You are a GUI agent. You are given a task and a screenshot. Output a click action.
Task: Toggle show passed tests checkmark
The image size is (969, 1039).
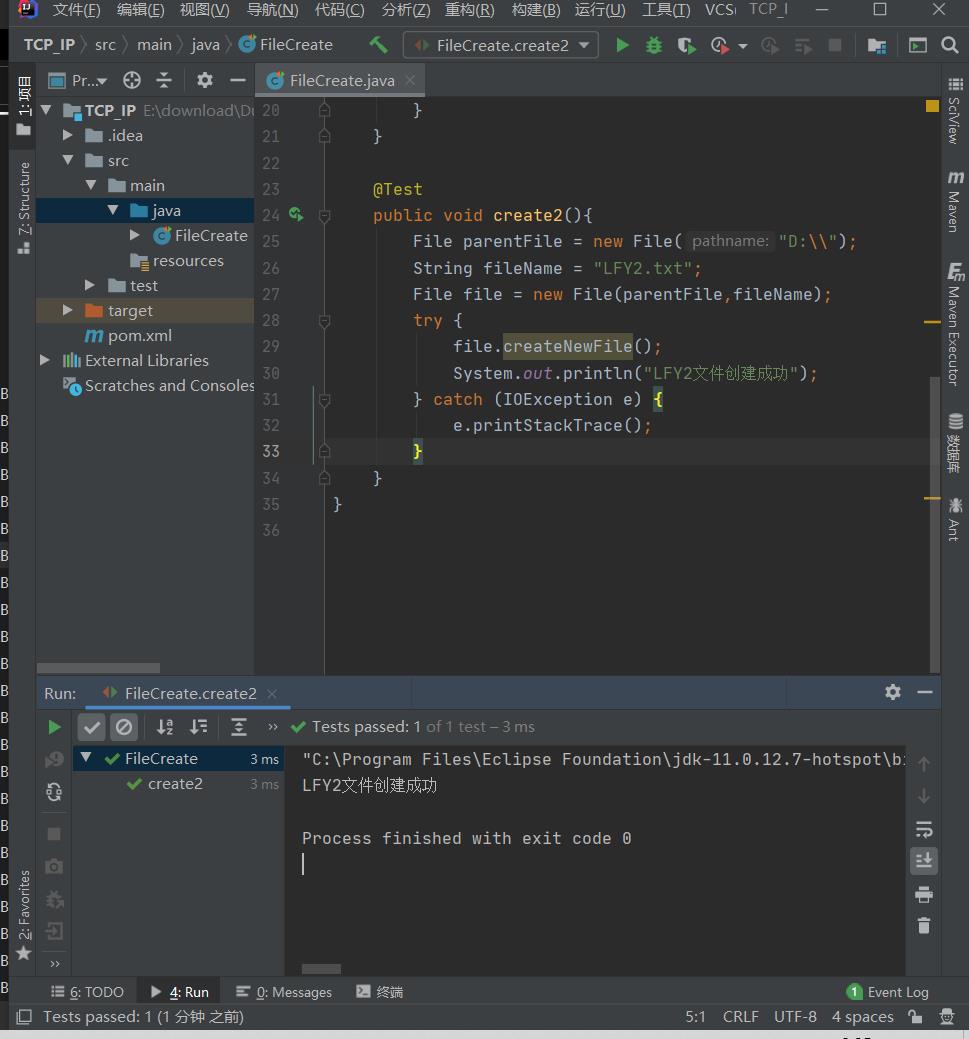click(x=91, y=727)
